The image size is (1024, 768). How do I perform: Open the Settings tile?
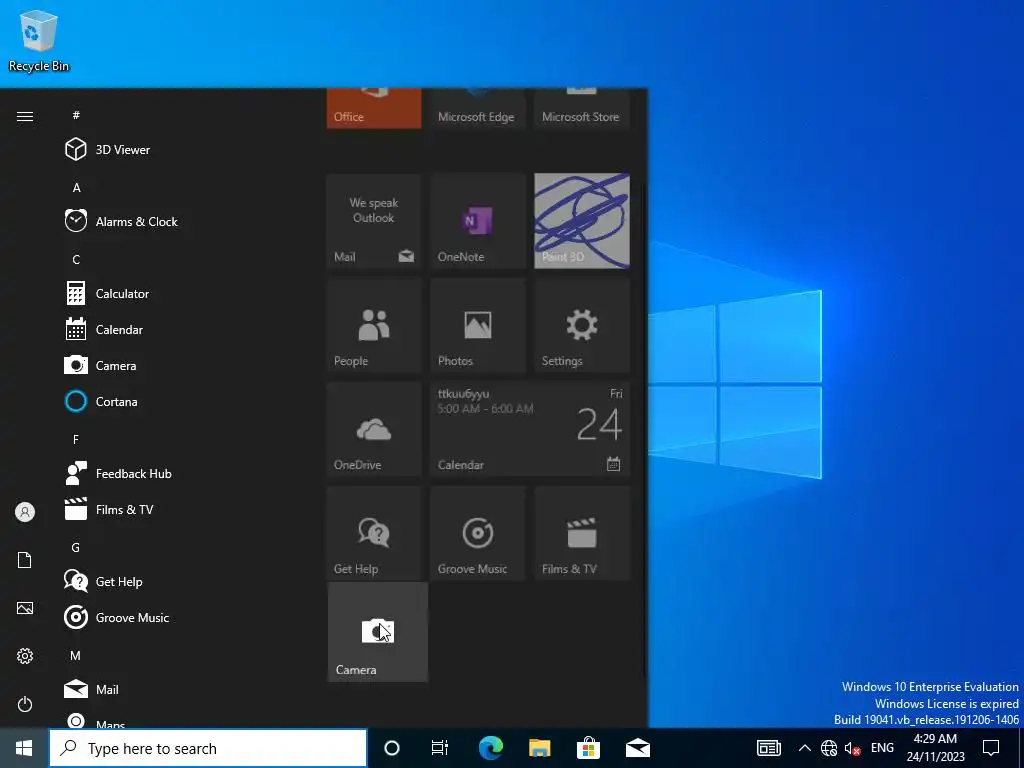(x=582, y=325)
